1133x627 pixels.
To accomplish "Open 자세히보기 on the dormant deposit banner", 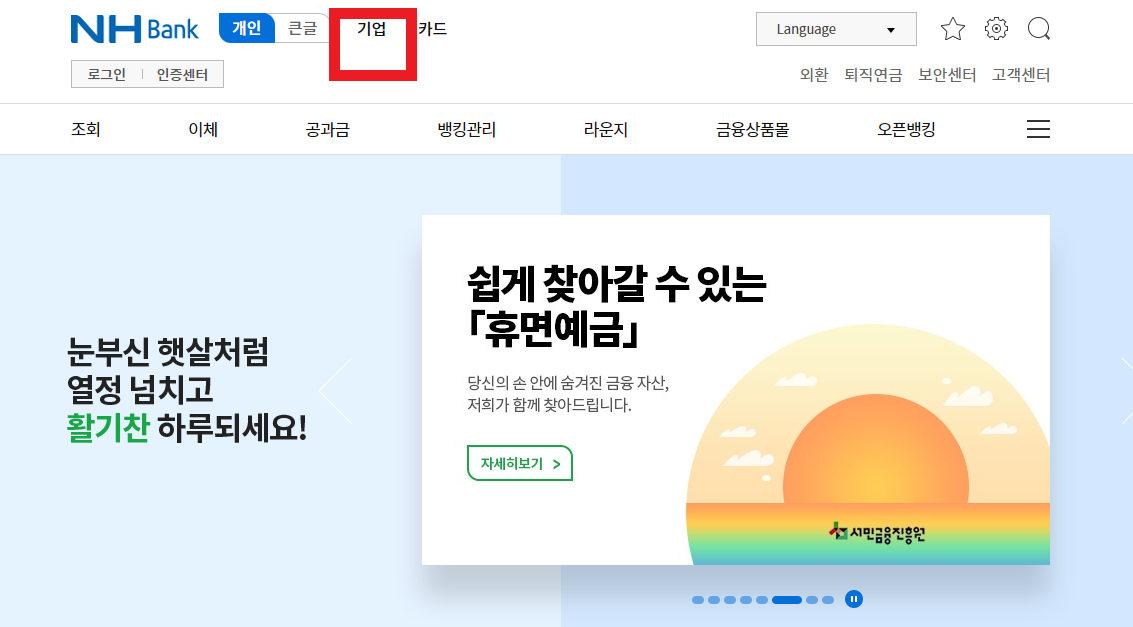I will click(519, 463).
